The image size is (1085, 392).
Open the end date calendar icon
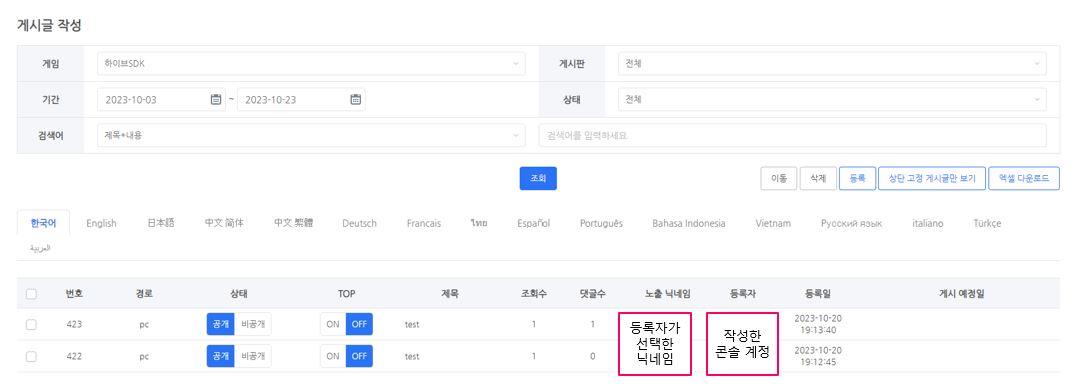coord(356,100)
